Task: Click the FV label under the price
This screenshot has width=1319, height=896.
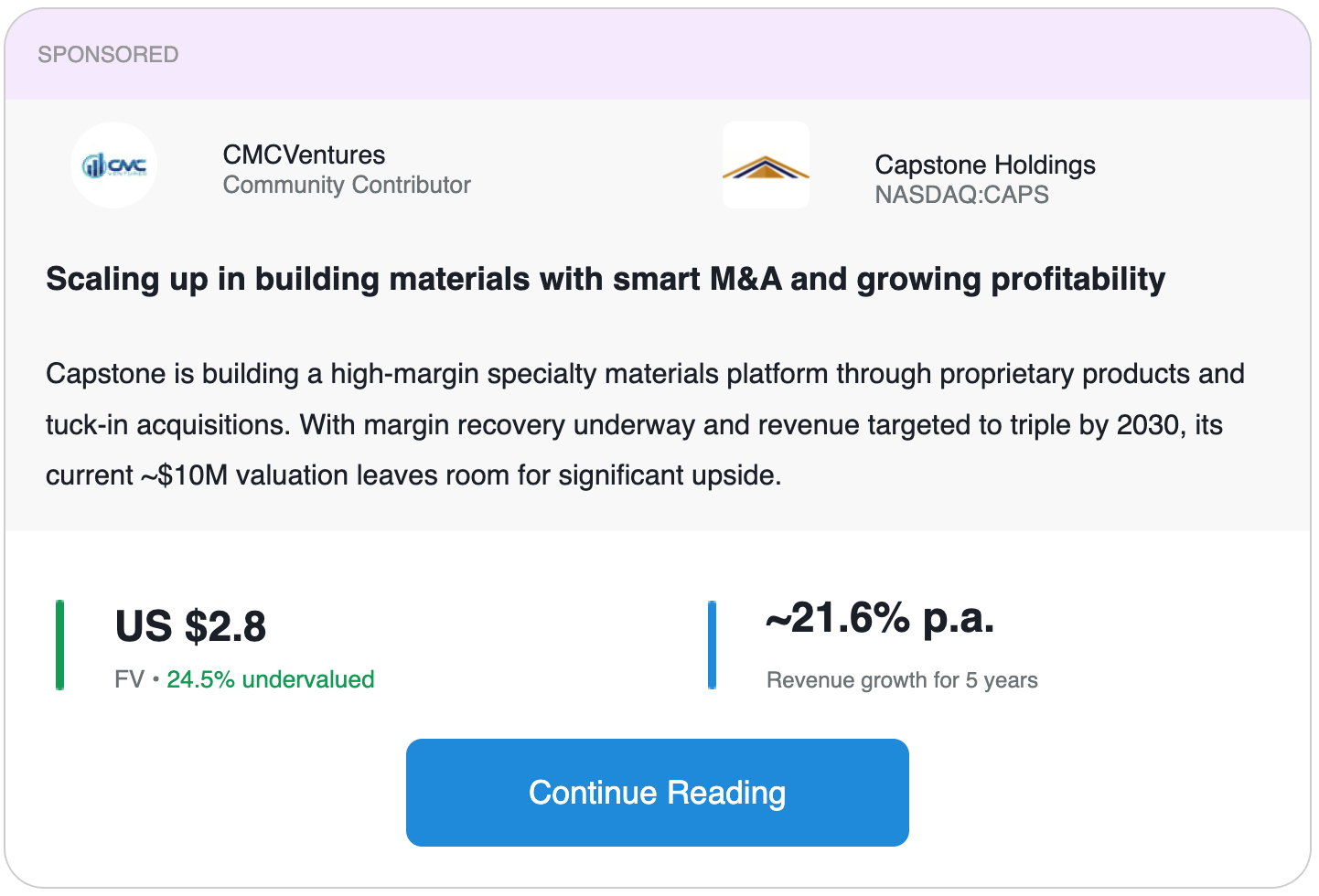Action: pyautogui.click(x=129, y=679)
